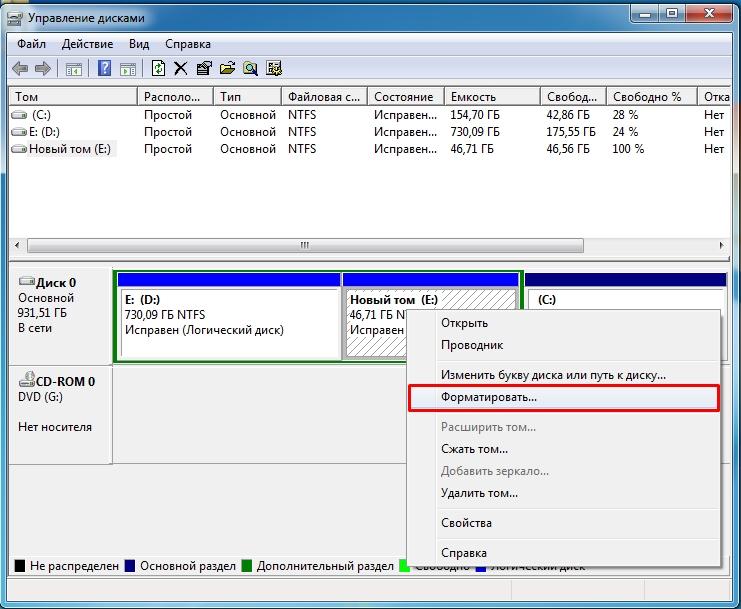Image resolution: width=741 pixels, height=609 pixels.
Task: Click the Диск 0 disk icon
Action: tap(27, 282)
